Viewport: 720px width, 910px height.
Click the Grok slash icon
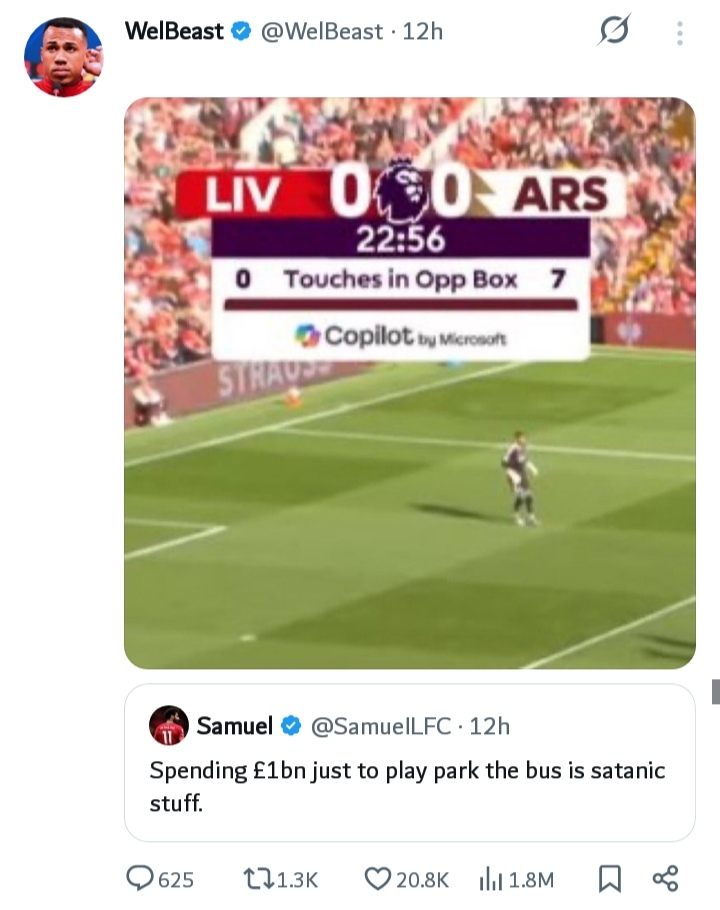(614, 30)
